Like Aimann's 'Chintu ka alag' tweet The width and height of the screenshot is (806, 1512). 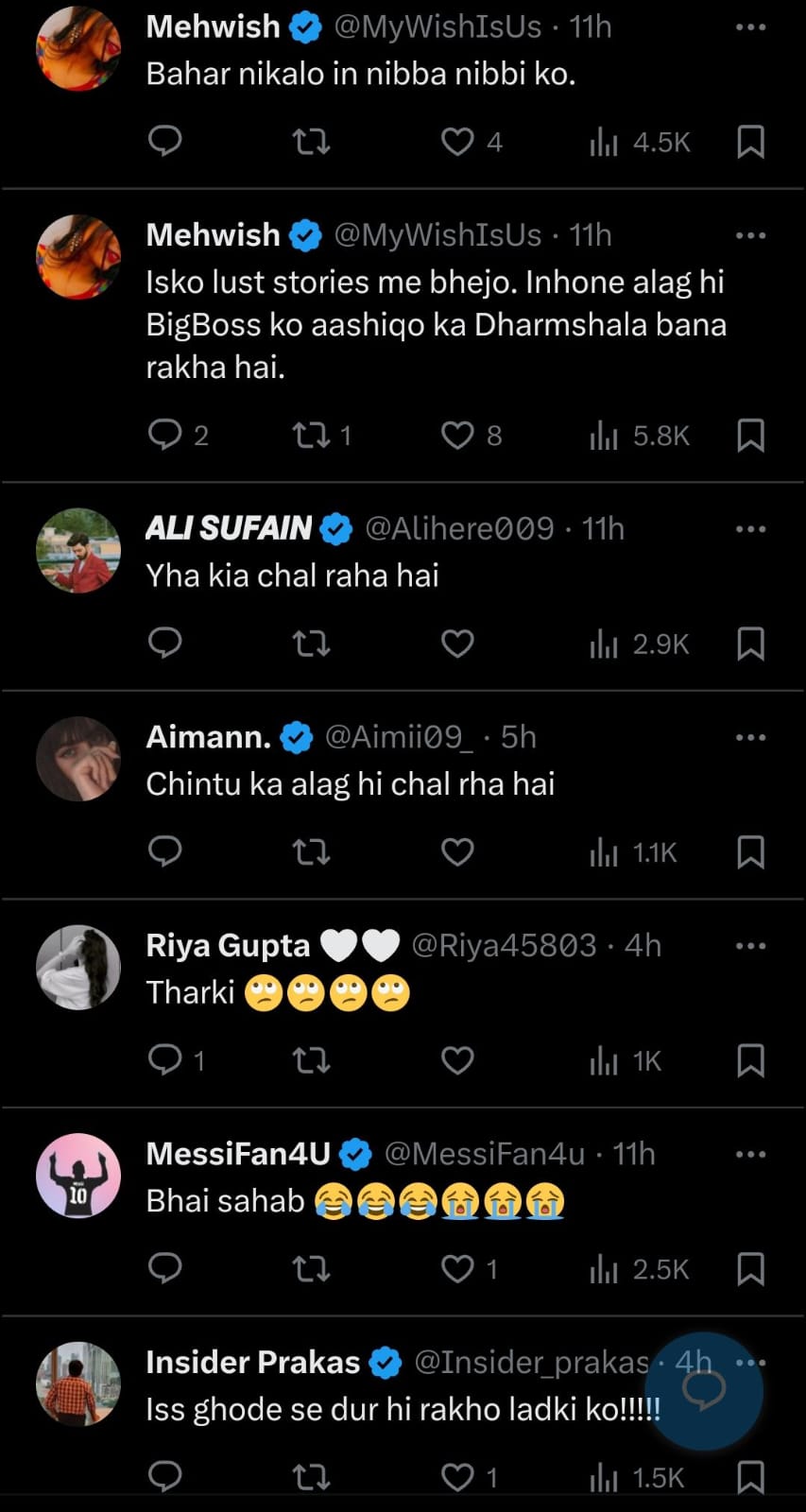click(x=457, y=852)
